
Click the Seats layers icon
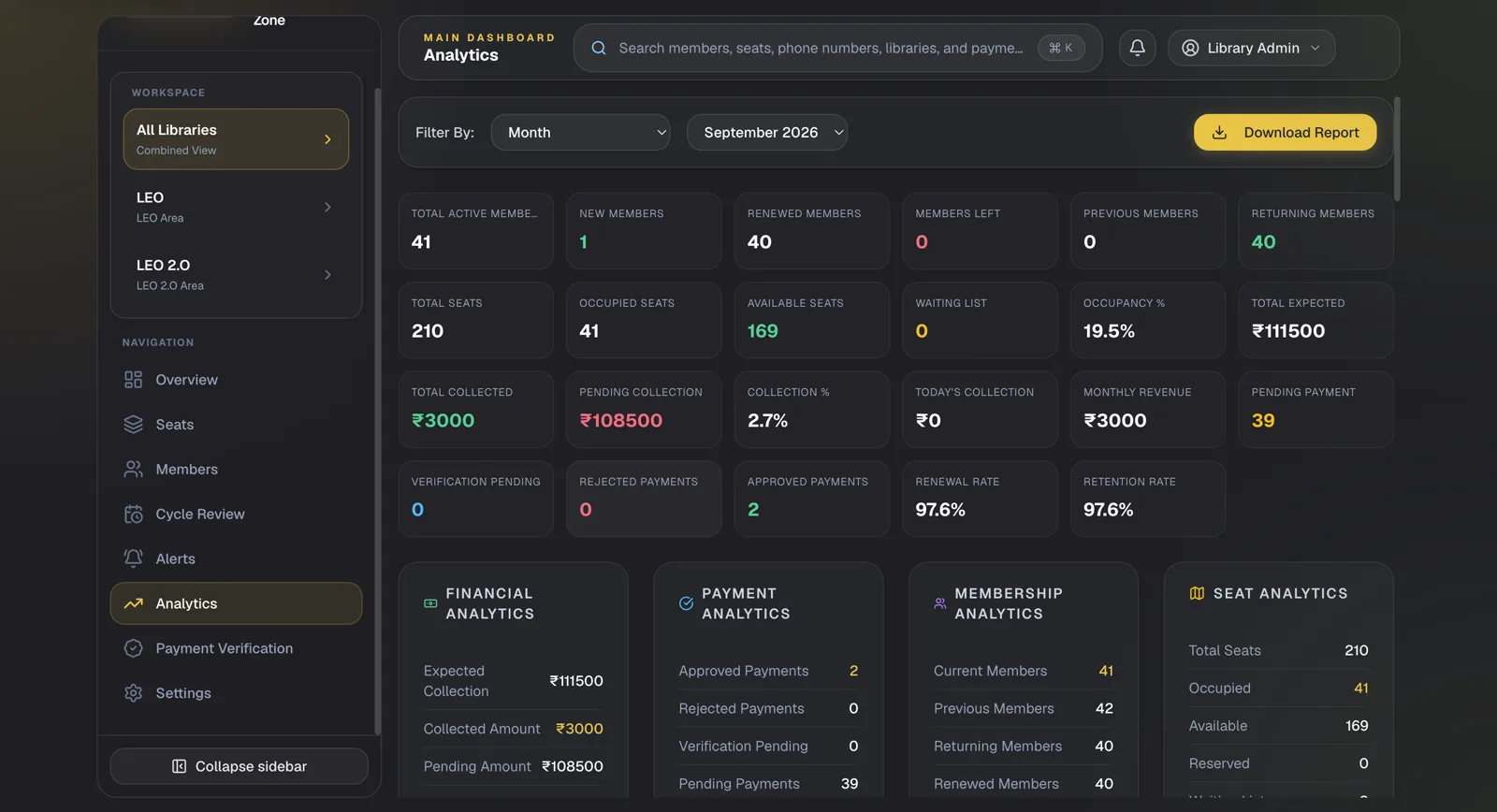click(x=134, y=424)
